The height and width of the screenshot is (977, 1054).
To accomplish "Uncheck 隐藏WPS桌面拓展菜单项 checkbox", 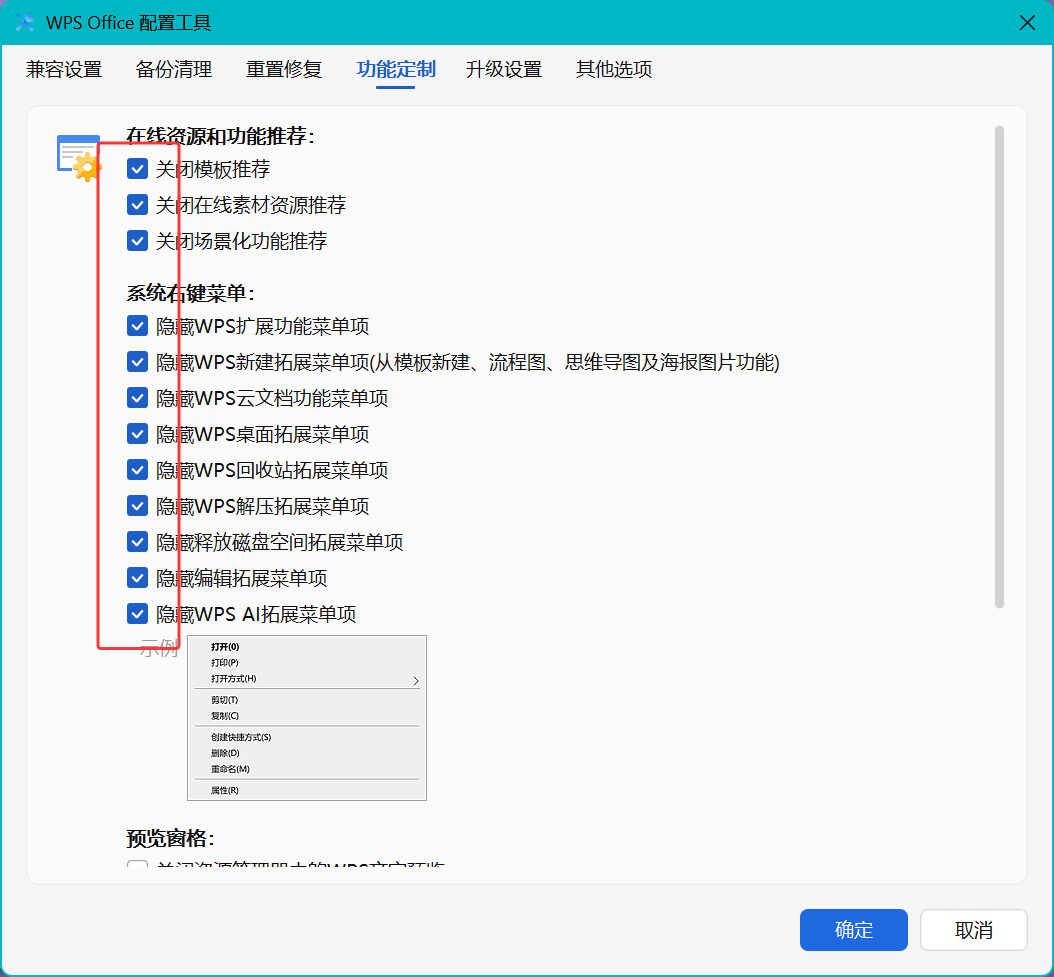I will point(137,434).
